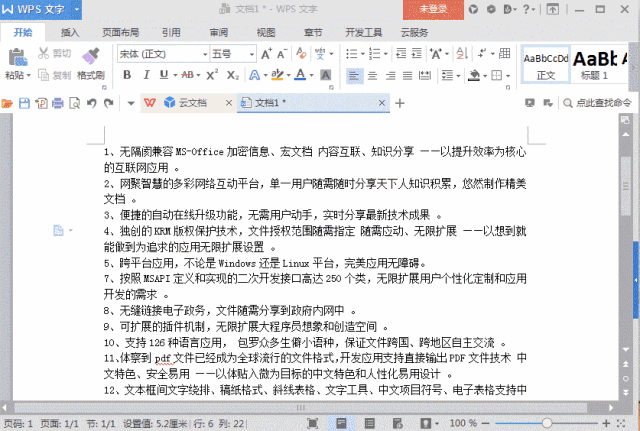640x431 pixels.
Task: Expand the Paste options arrow
Action: (29, 76)
